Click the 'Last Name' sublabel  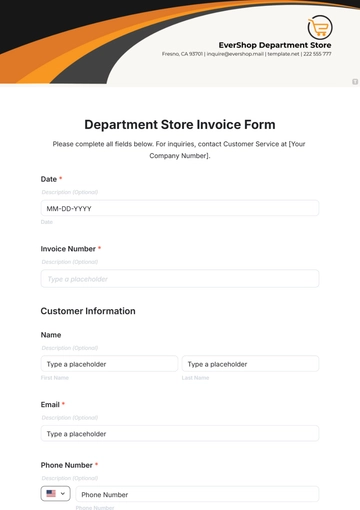coord(195,378)
